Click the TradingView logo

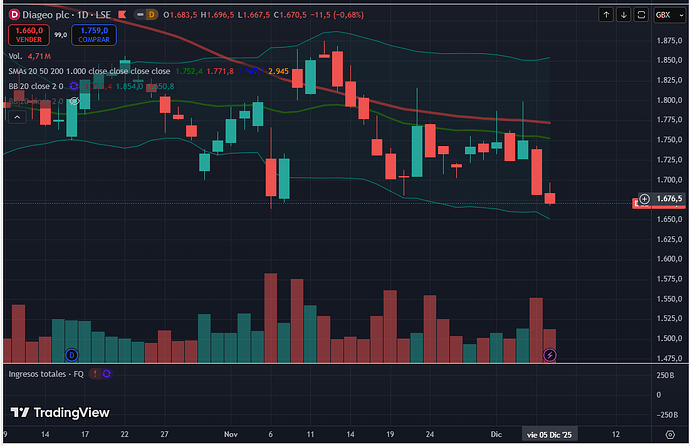[62, 412]
